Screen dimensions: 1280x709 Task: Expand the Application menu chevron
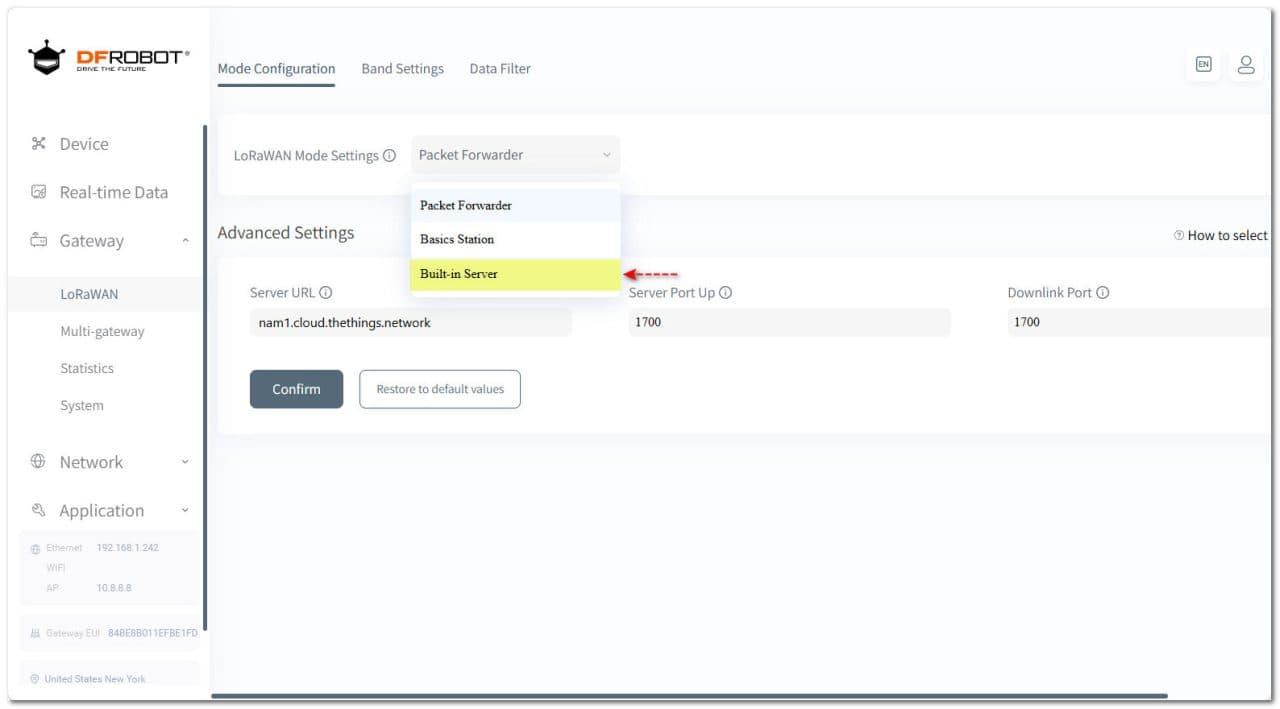(185, 511)
